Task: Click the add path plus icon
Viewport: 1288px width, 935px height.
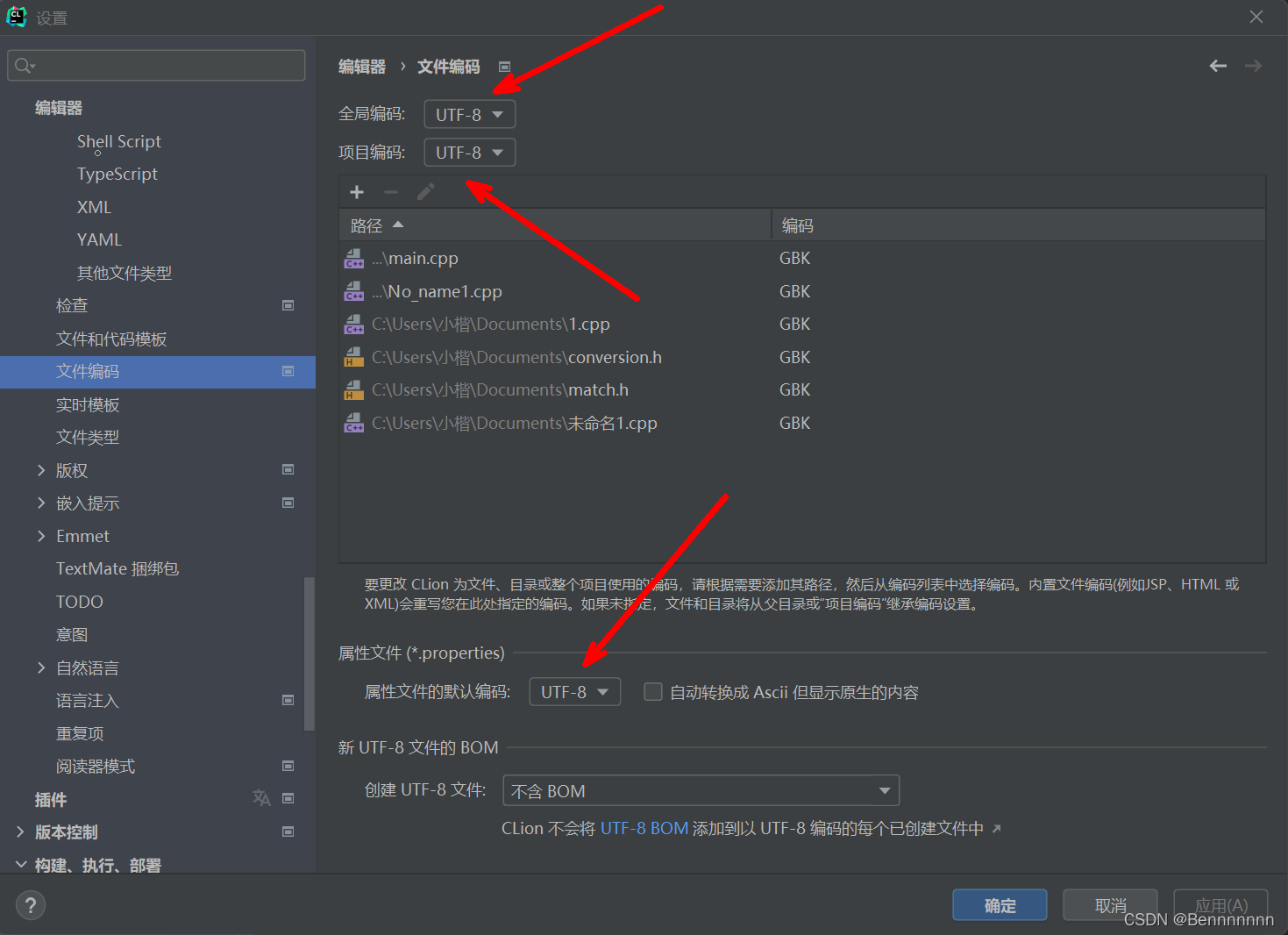Action: pos(357,192)
